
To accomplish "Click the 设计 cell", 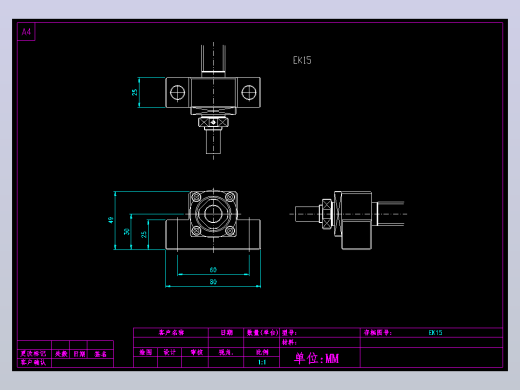I will point(169,352).
